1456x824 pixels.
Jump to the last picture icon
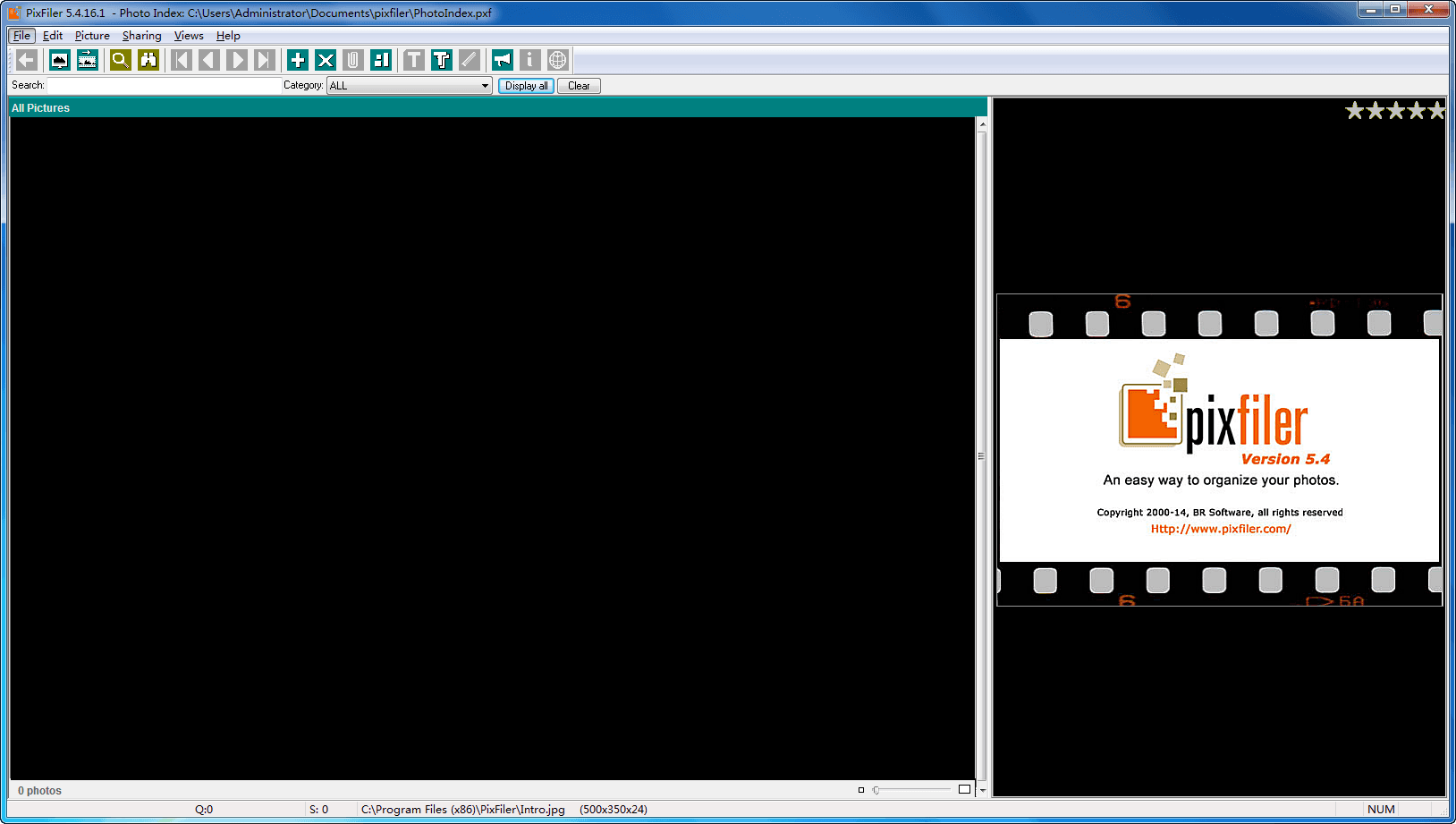pyautogui.click(x=264, y=60)
